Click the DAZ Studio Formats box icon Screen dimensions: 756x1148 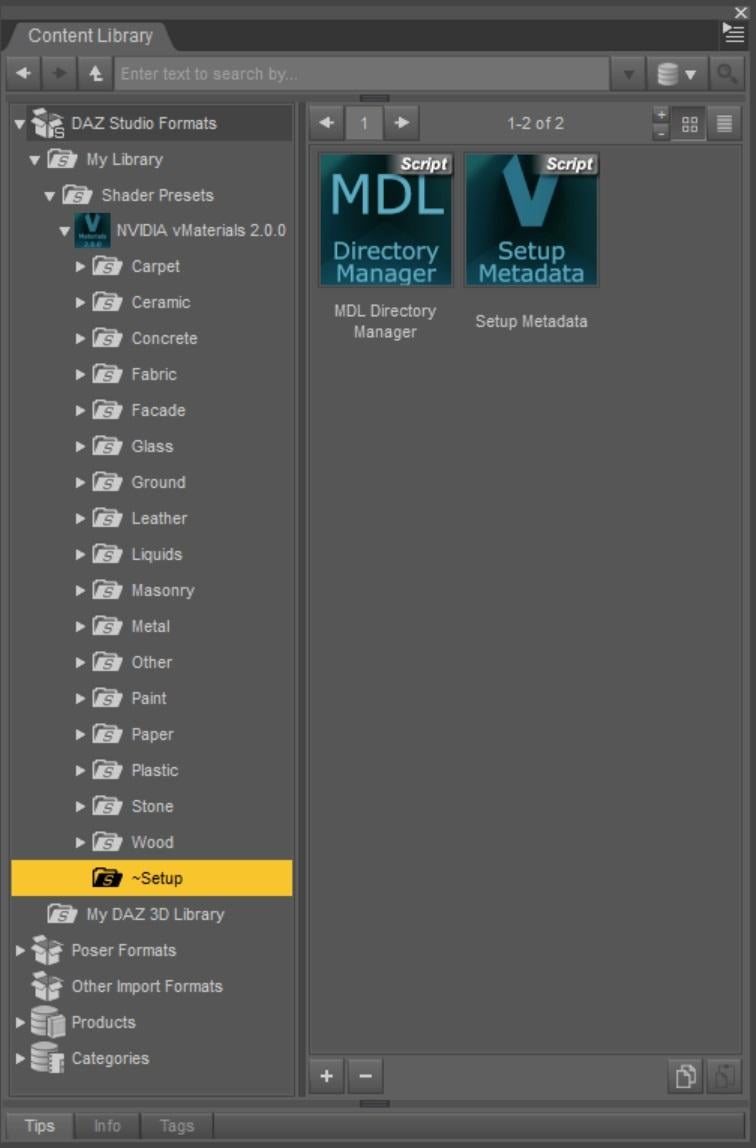pos(48,123)
